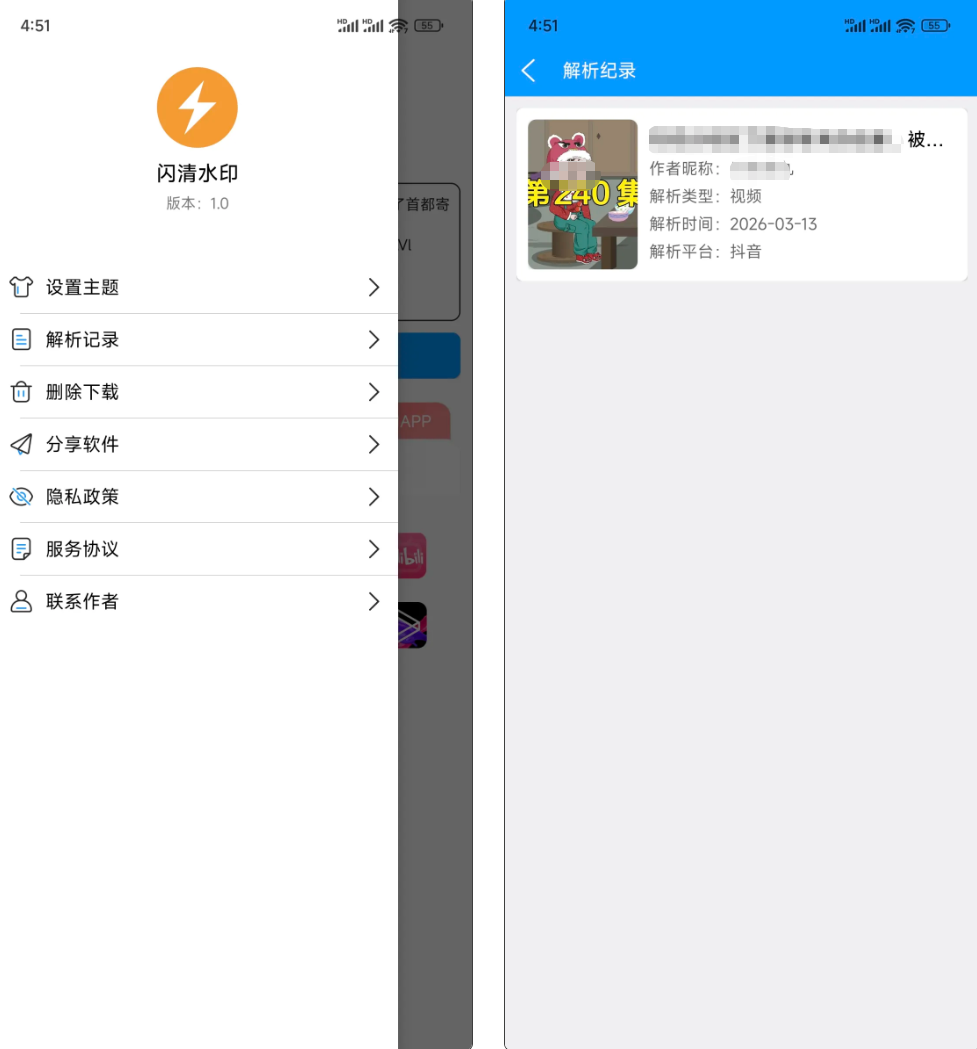Go back from 解析纪录 screen
Screen dimensions: 977x1049
click(528, 71)
